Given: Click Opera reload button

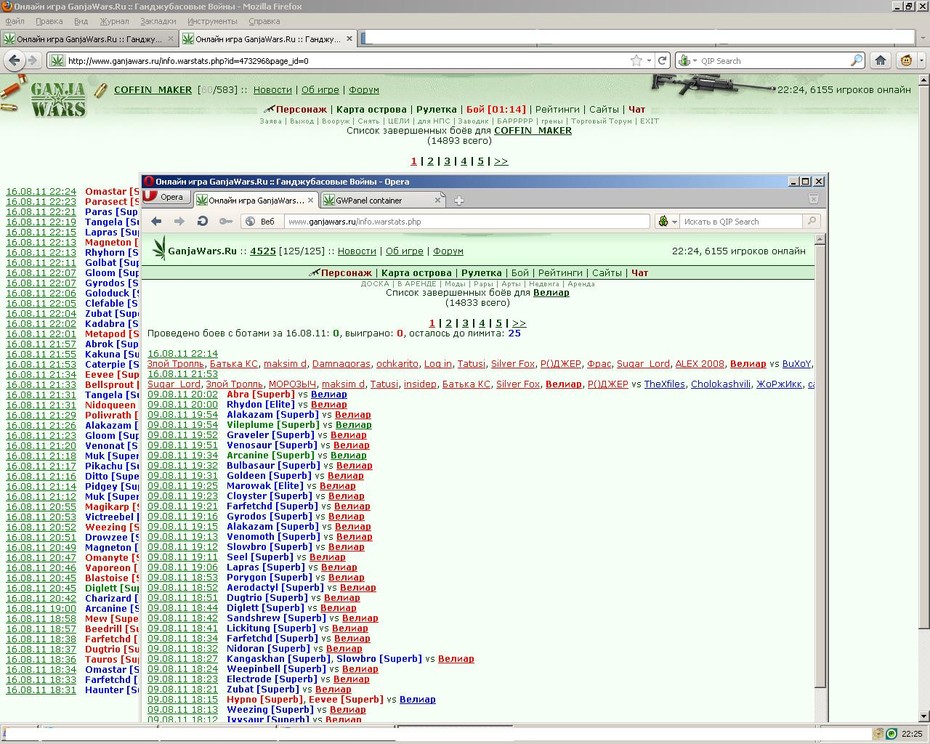Looking at the screenshot, I should pos(202,221).
